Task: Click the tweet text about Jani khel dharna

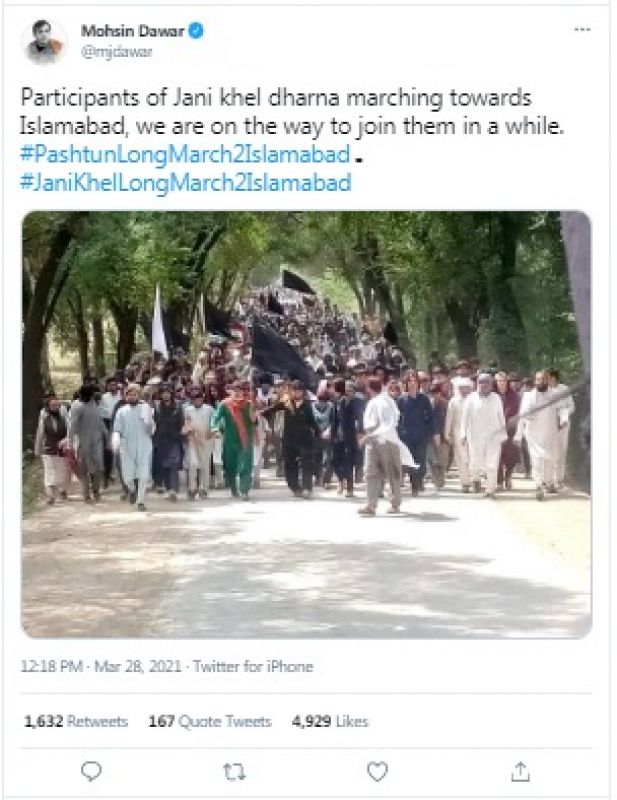Action: coord(292,112)
